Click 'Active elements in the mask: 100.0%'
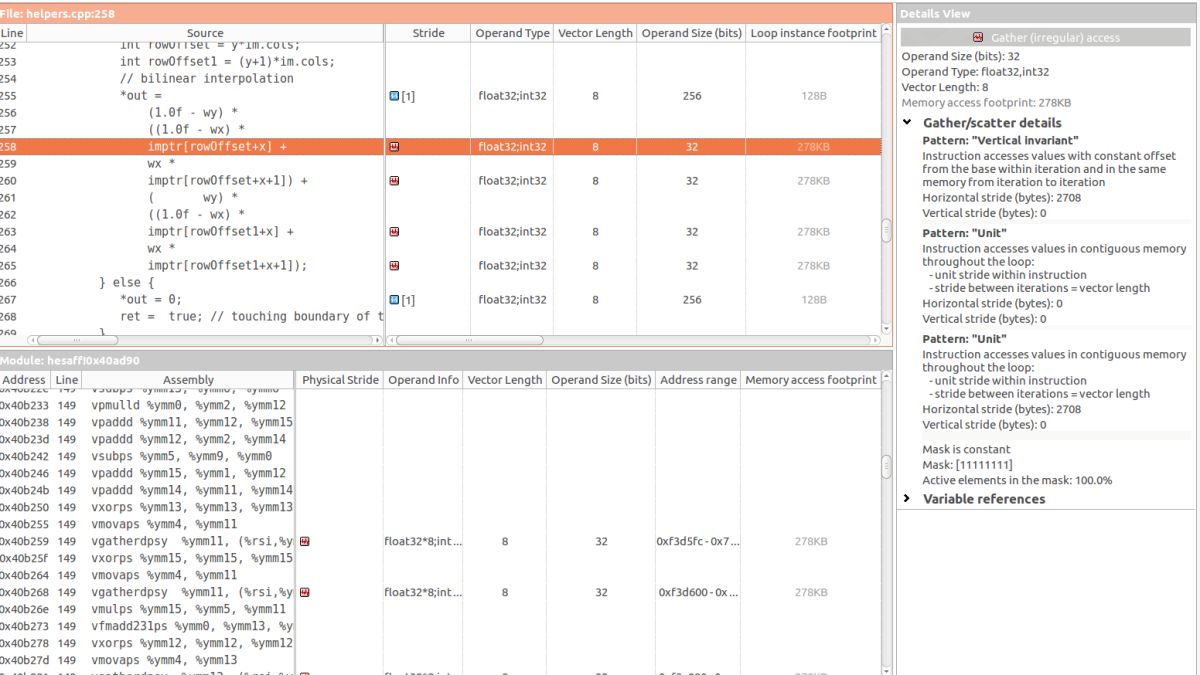 [x=1017, y=480]
